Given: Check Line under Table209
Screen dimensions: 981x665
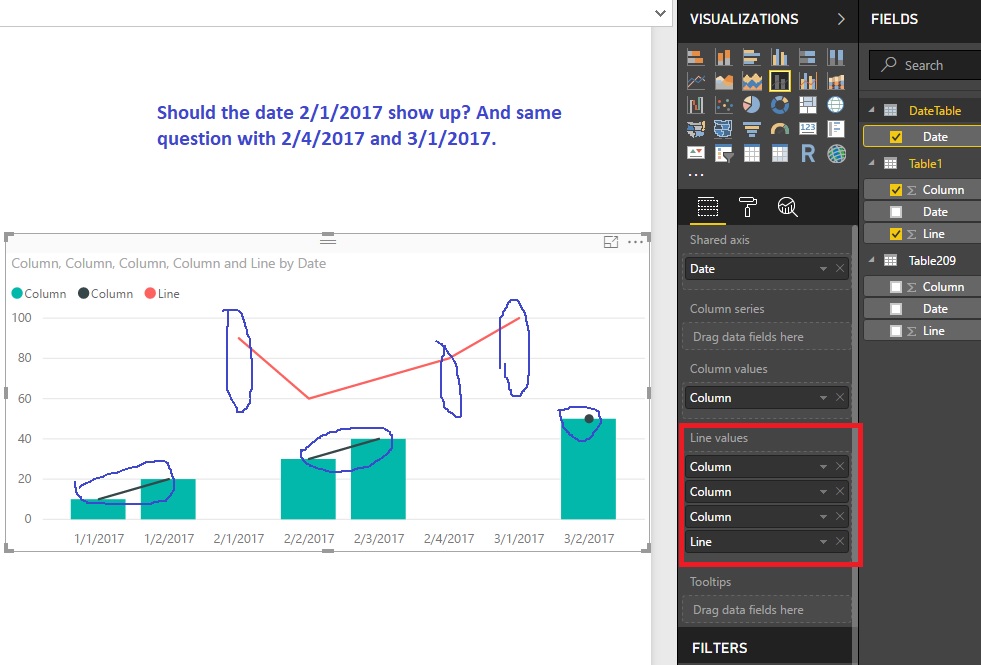Looking at the screenshot, I should (896, 330).
